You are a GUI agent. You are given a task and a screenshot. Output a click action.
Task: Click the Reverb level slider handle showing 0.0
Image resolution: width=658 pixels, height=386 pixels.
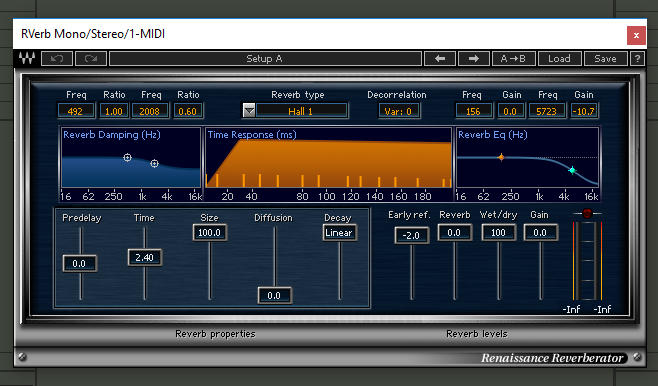[x=454, y=232]
